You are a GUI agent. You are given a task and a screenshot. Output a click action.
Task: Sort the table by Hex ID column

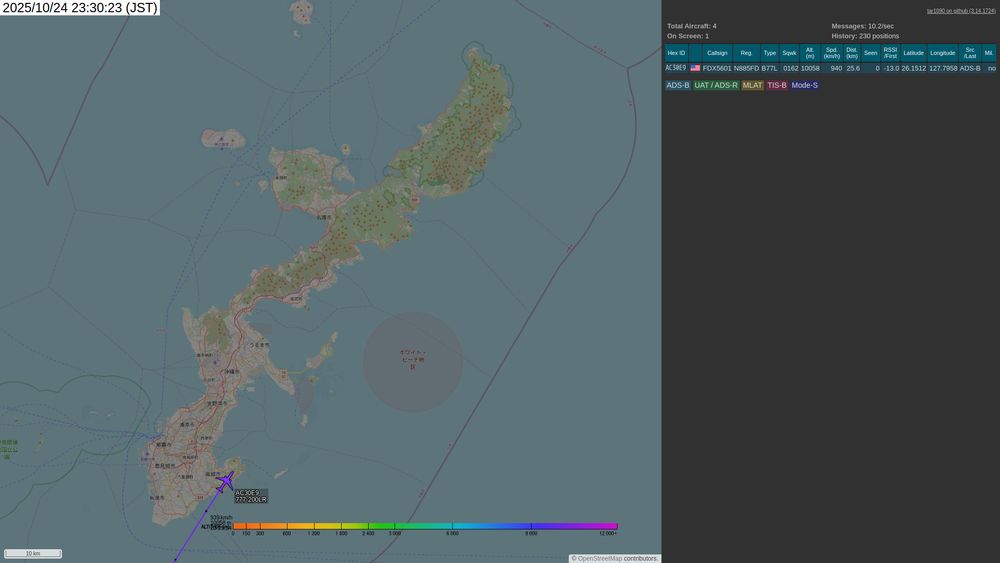pyautogui.click(x=676, y=53)
